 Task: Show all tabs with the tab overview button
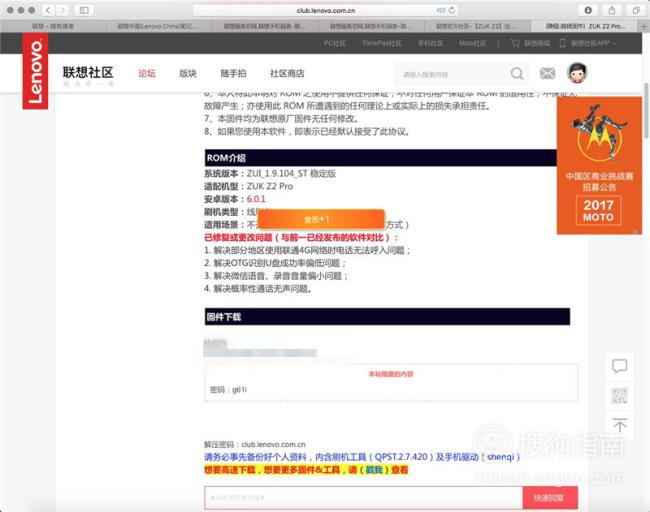[x=636, y=10]
